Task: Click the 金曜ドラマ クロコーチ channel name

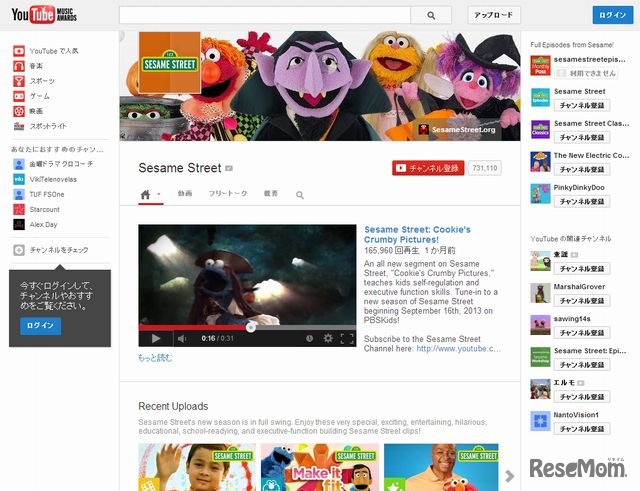Action: (x=61, y=164)
